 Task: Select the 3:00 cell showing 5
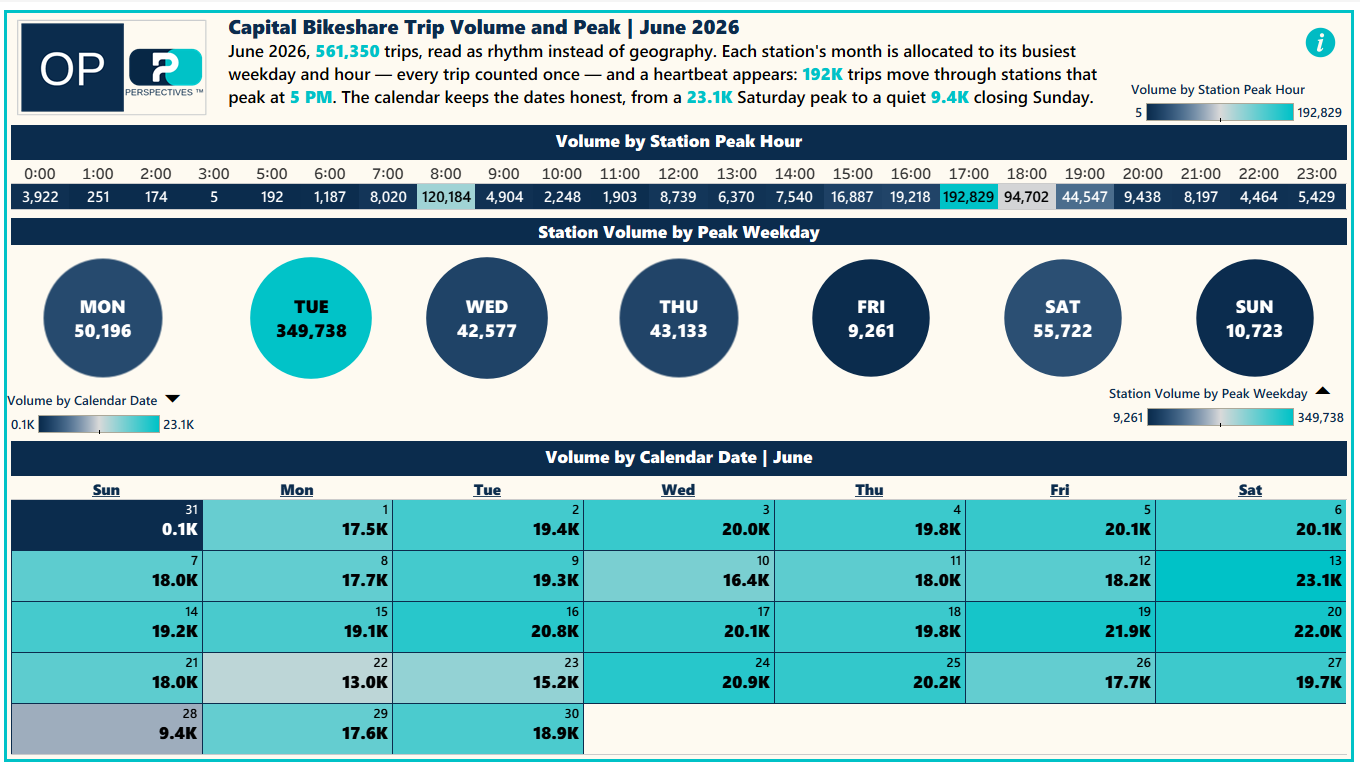pyautogui.click(x=214, y=197)
